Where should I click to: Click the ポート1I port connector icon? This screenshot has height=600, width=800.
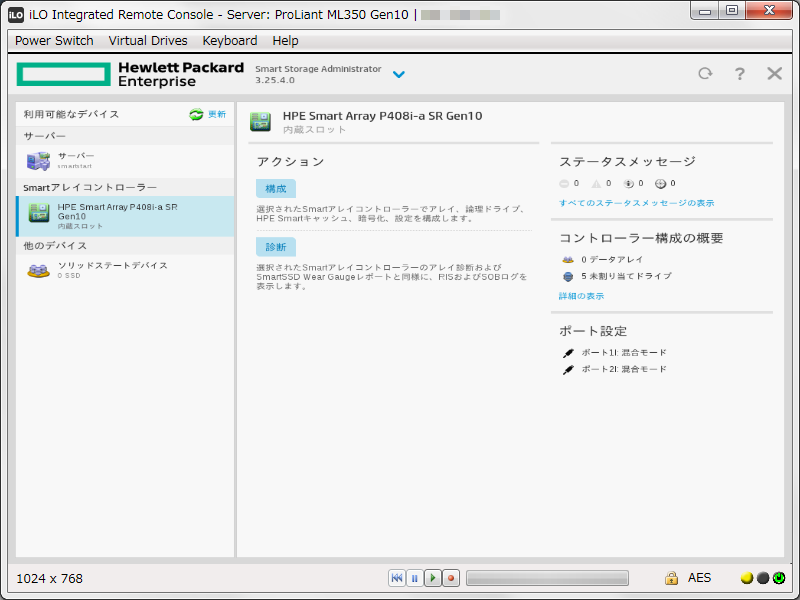click(568, 353)
